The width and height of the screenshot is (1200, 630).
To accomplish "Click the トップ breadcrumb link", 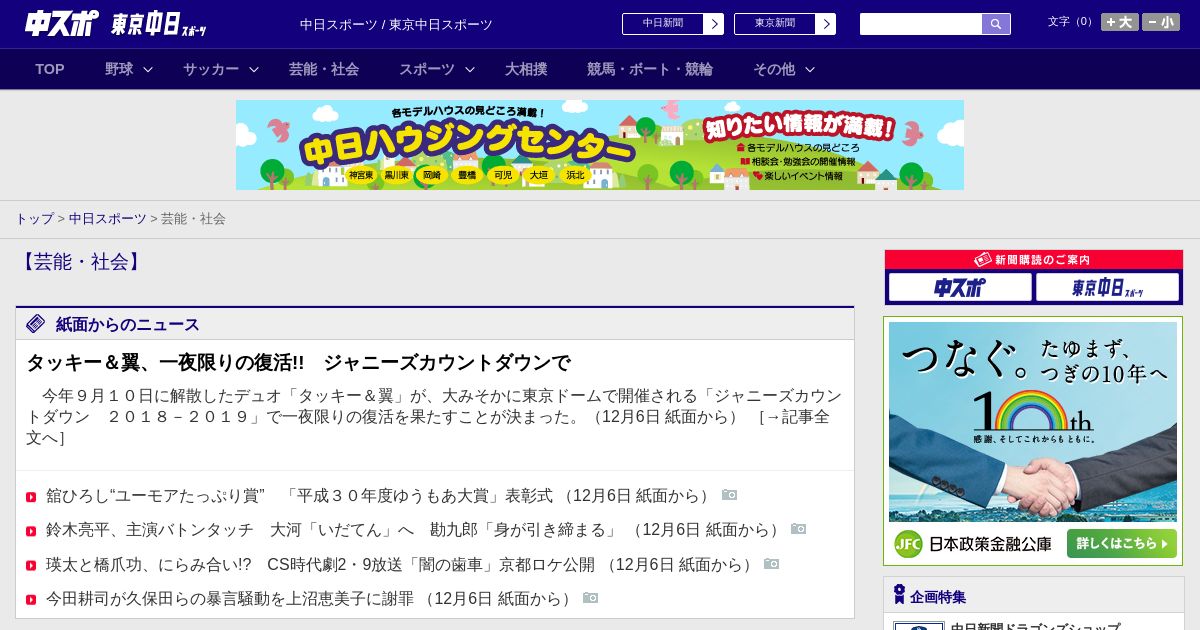I will pos(34,218).
